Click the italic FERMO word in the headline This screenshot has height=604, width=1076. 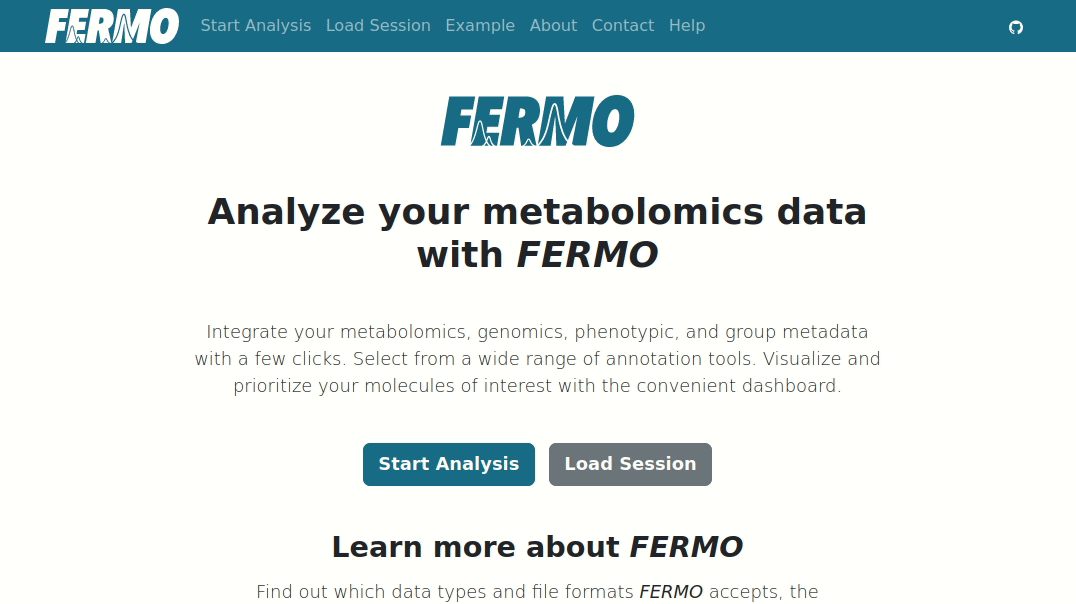(587, 255)
